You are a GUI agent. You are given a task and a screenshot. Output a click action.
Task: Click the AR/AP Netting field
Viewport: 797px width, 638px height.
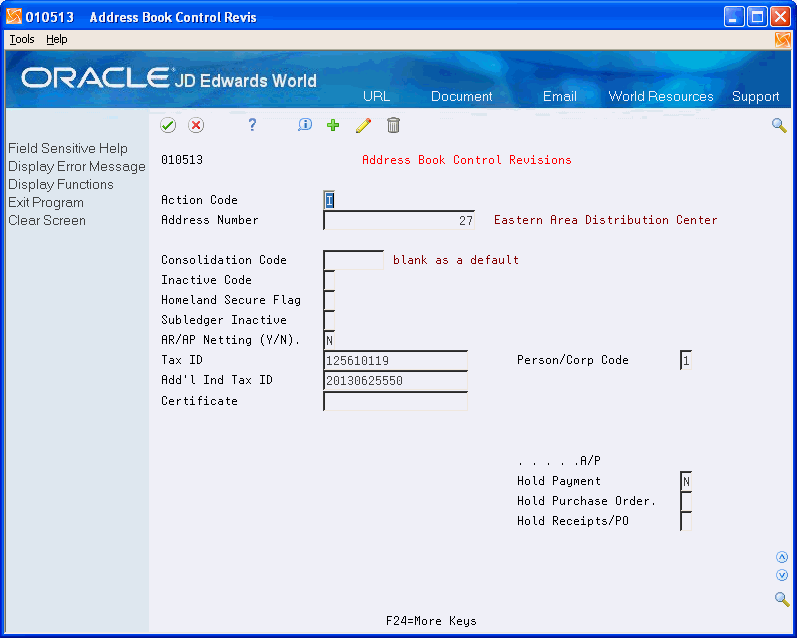(x=329, y=340)
